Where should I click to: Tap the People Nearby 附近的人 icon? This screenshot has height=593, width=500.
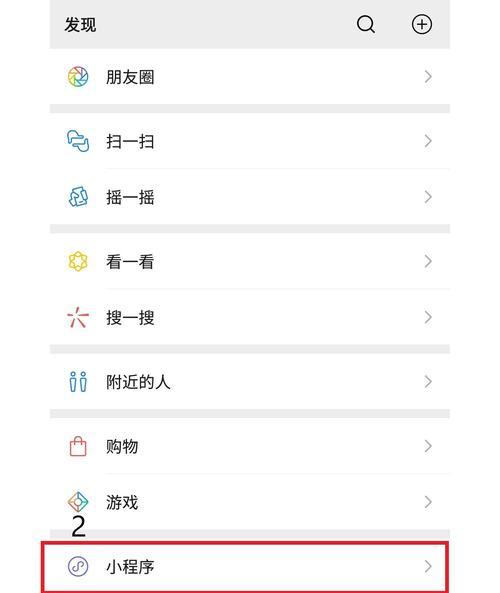pyautogui.click(x=78, y=382)
